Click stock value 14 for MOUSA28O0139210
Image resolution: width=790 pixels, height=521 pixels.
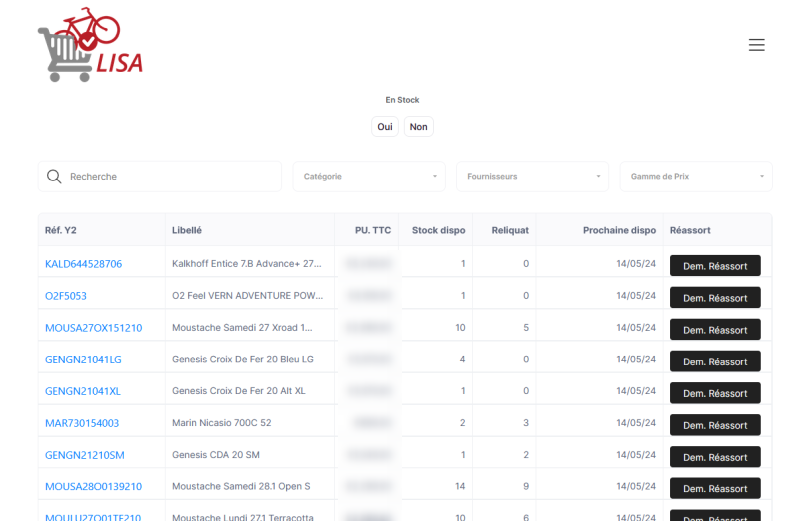click(460, 486)
